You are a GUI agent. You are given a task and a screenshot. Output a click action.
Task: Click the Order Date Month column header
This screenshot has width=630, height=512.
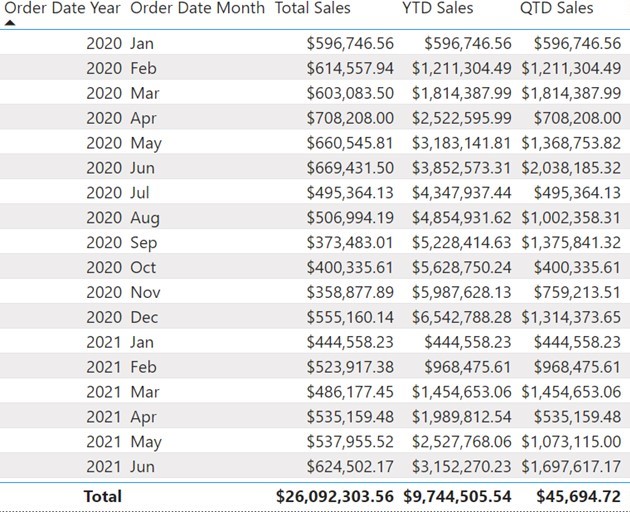(x=198, y=8)
